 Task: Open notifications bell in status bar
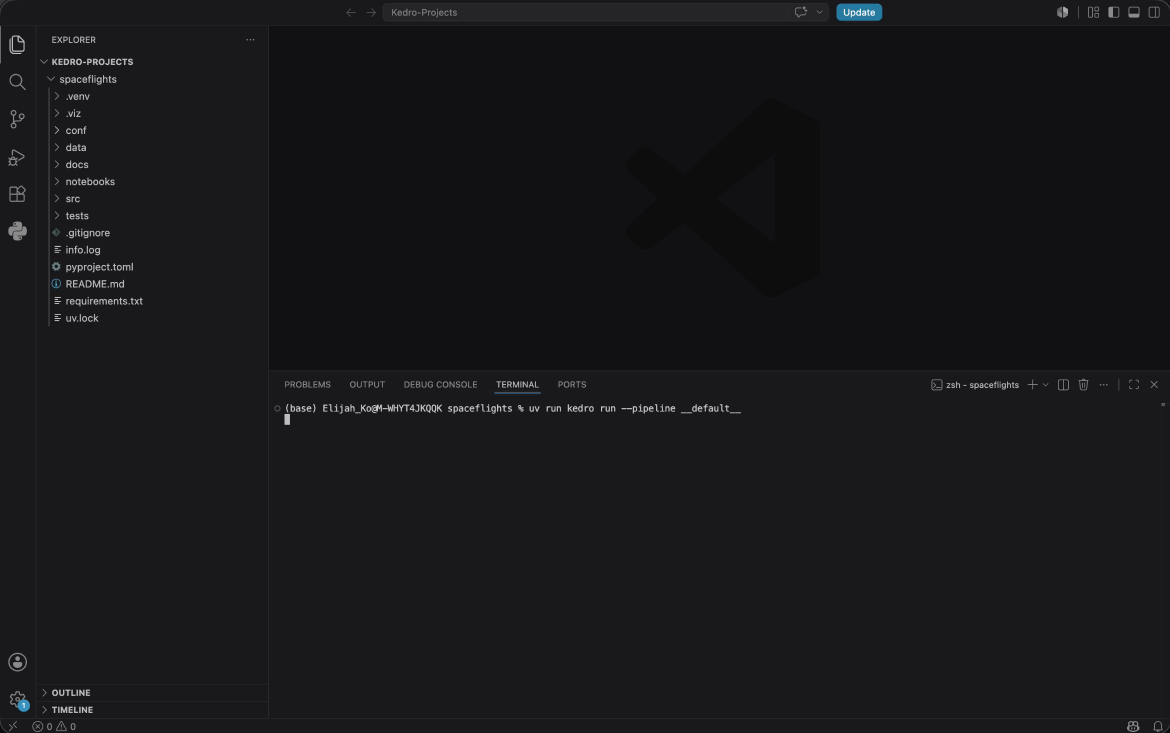(1157, 726)
